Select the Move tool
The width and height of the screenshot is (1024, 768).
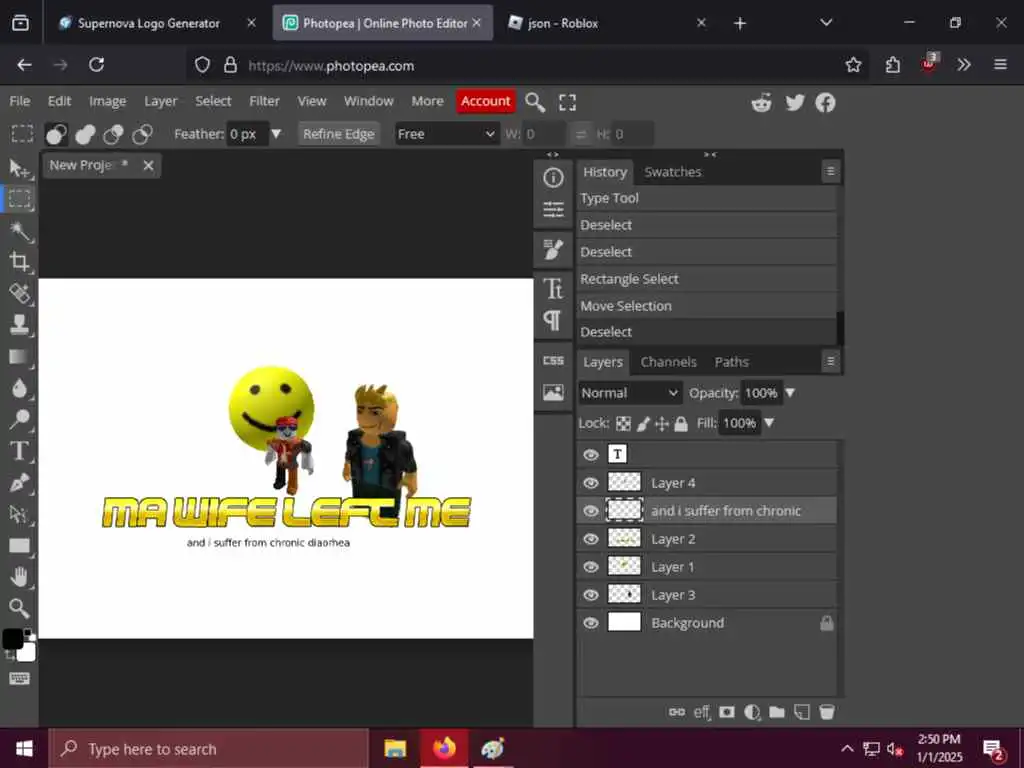[19, 168]
